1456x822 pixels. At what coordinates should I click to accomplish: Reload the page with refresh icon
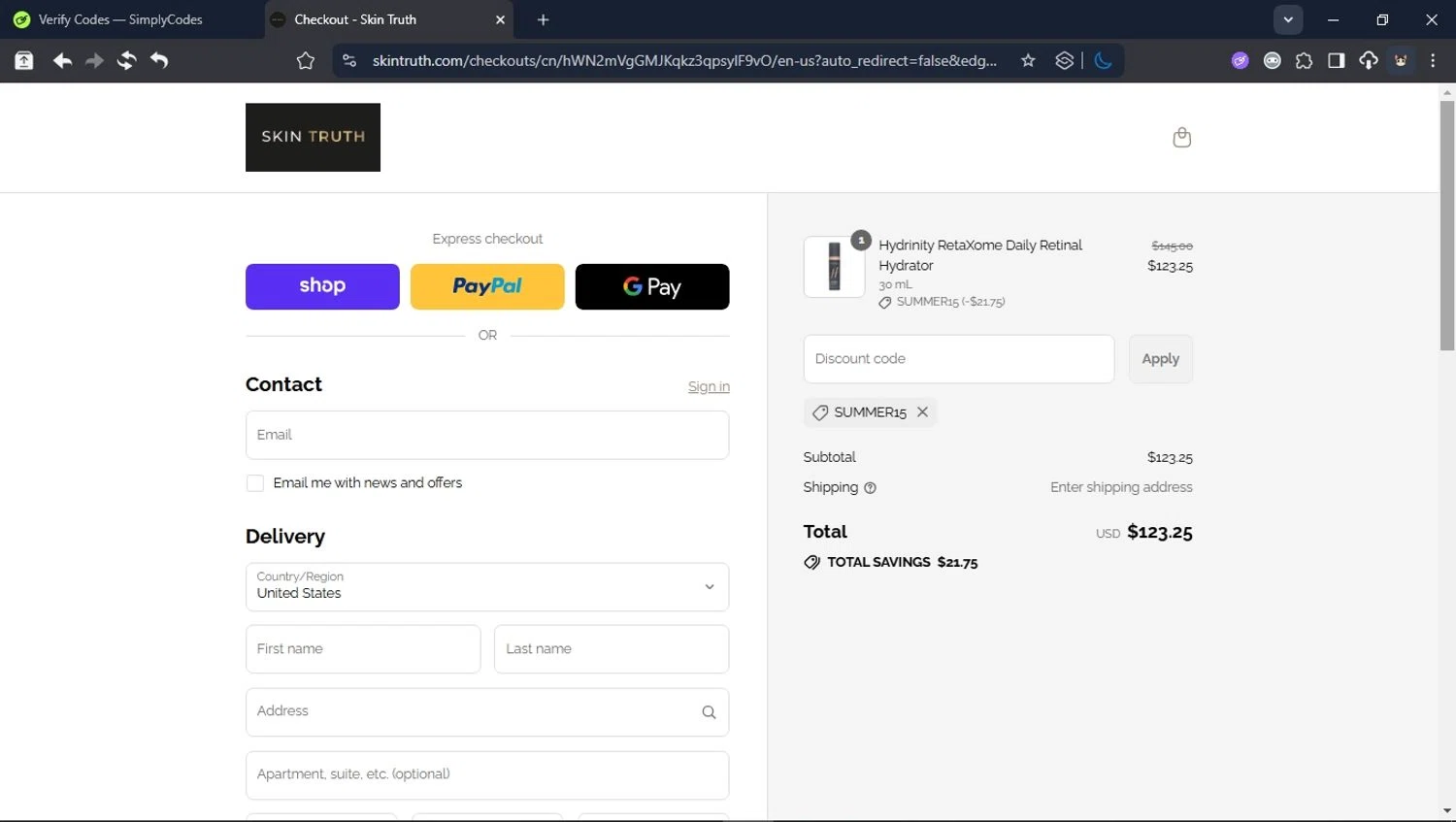click(126, 60)
